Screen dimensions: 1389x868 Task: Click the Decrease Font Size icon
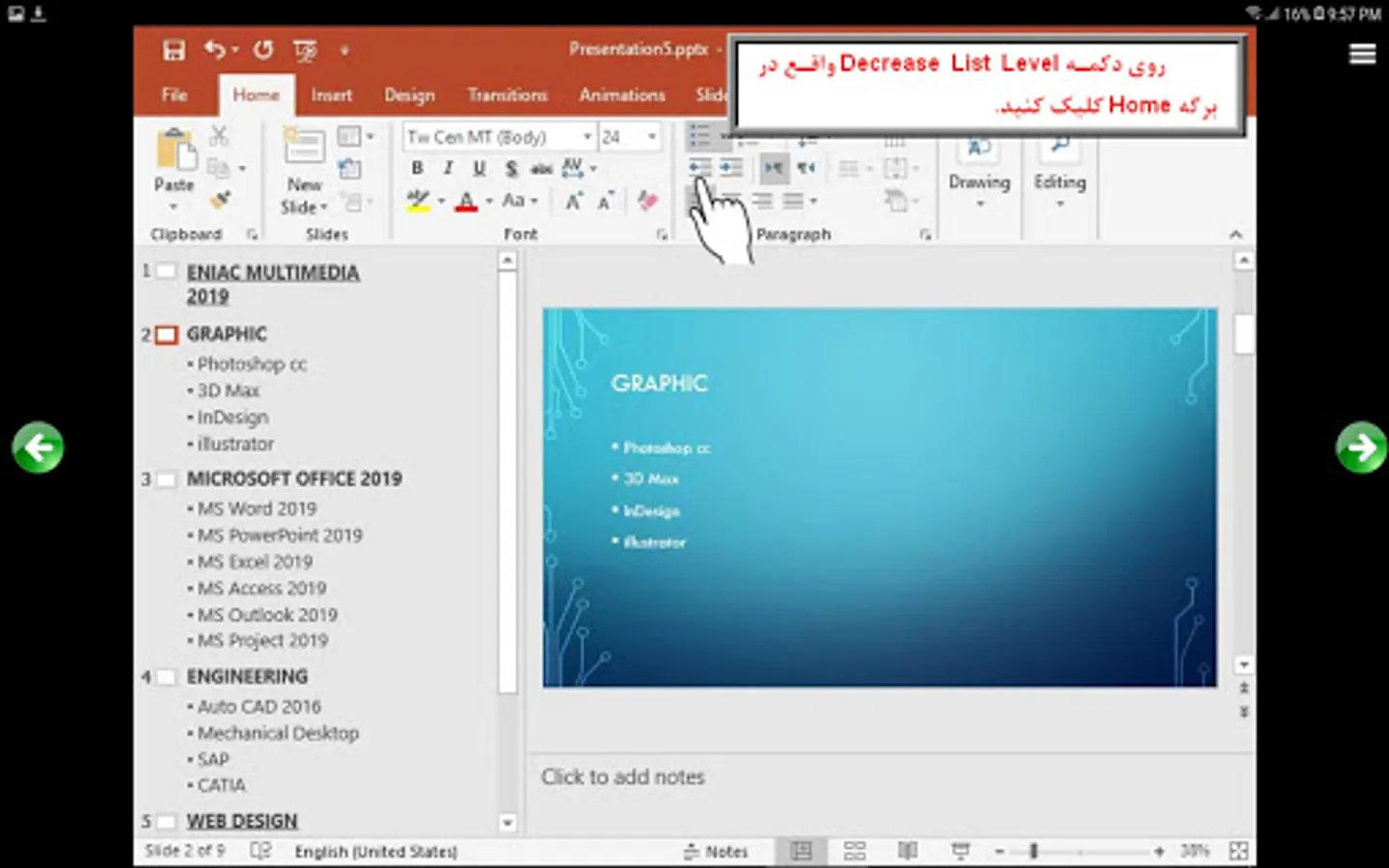pos(606,201)
